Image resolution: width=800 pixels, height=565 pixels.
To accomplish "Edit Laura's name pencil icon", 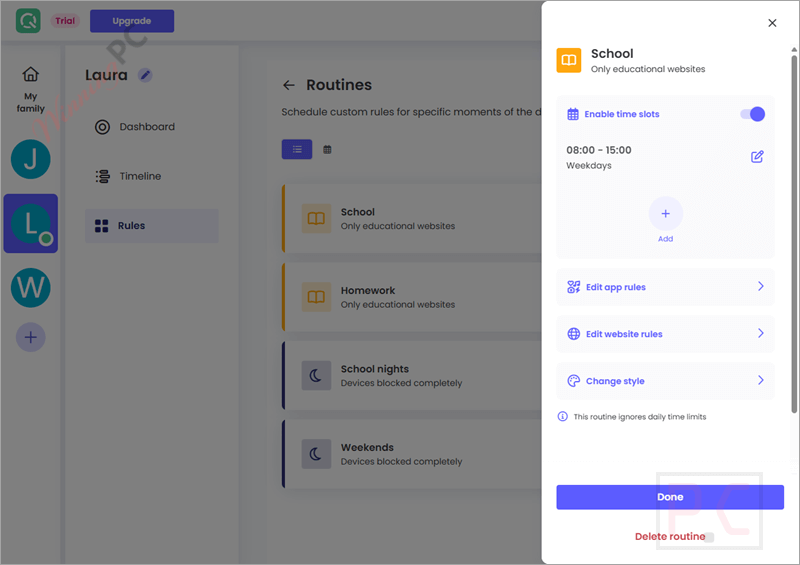I will click(x=145, y=76).
